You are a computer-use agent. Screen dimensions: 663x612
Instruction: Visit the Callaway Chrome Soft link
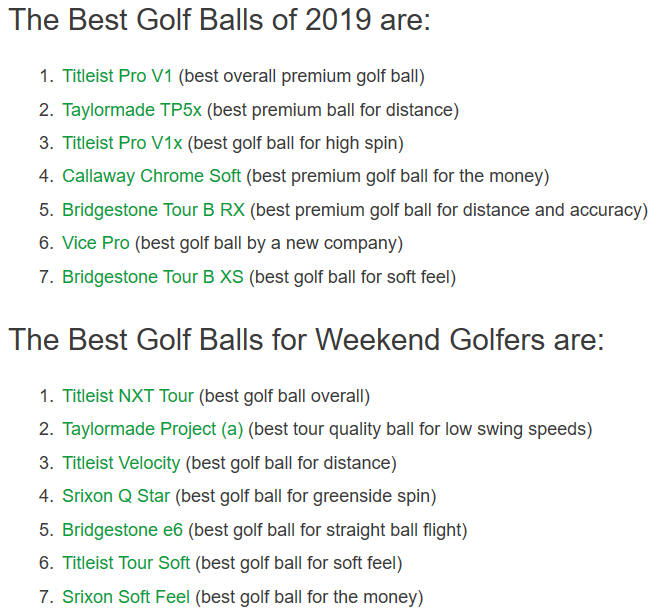151,176
